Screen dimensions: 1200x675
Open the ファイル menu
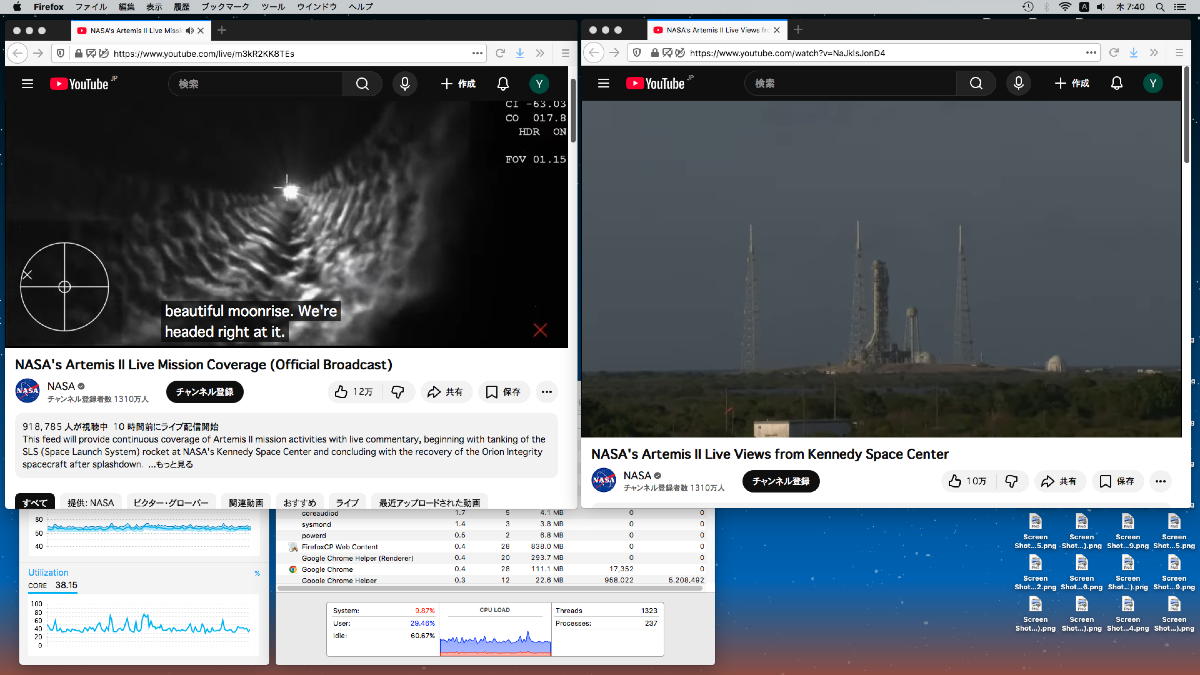point(91,7)
